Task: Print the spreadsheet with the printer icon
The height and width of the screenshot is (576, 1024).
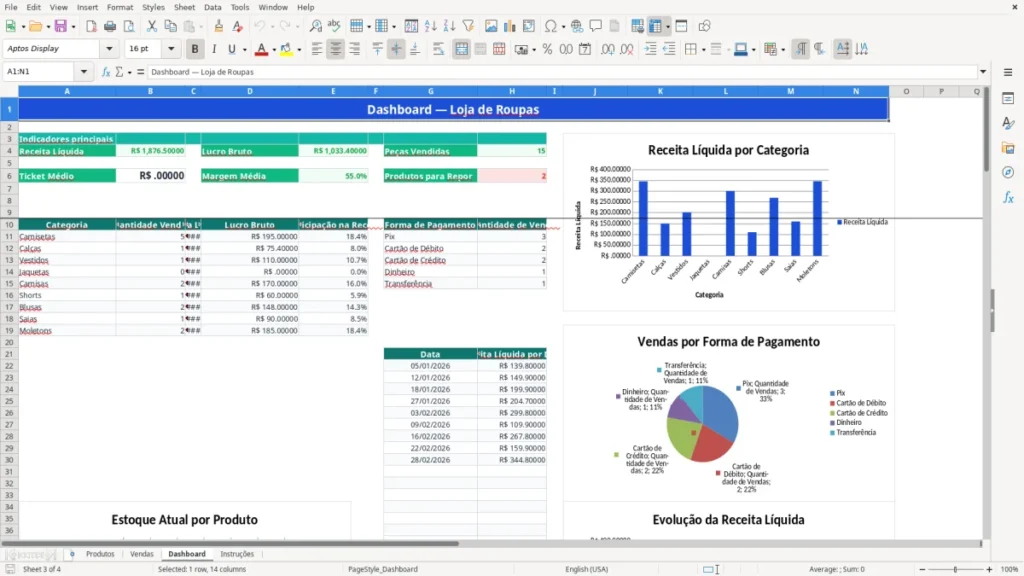Action: tap(110, 26)
